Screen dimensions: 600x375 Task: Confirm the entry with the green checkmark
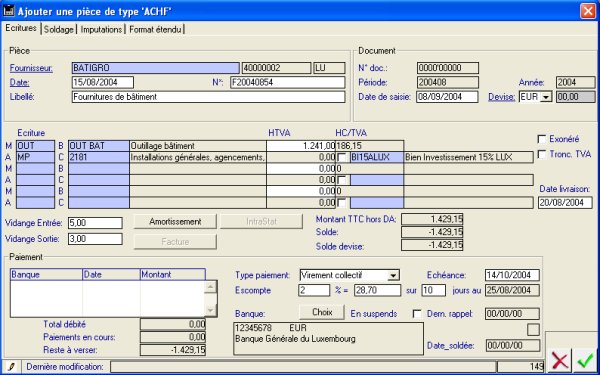pyautogui.click(x=585, y=361)
